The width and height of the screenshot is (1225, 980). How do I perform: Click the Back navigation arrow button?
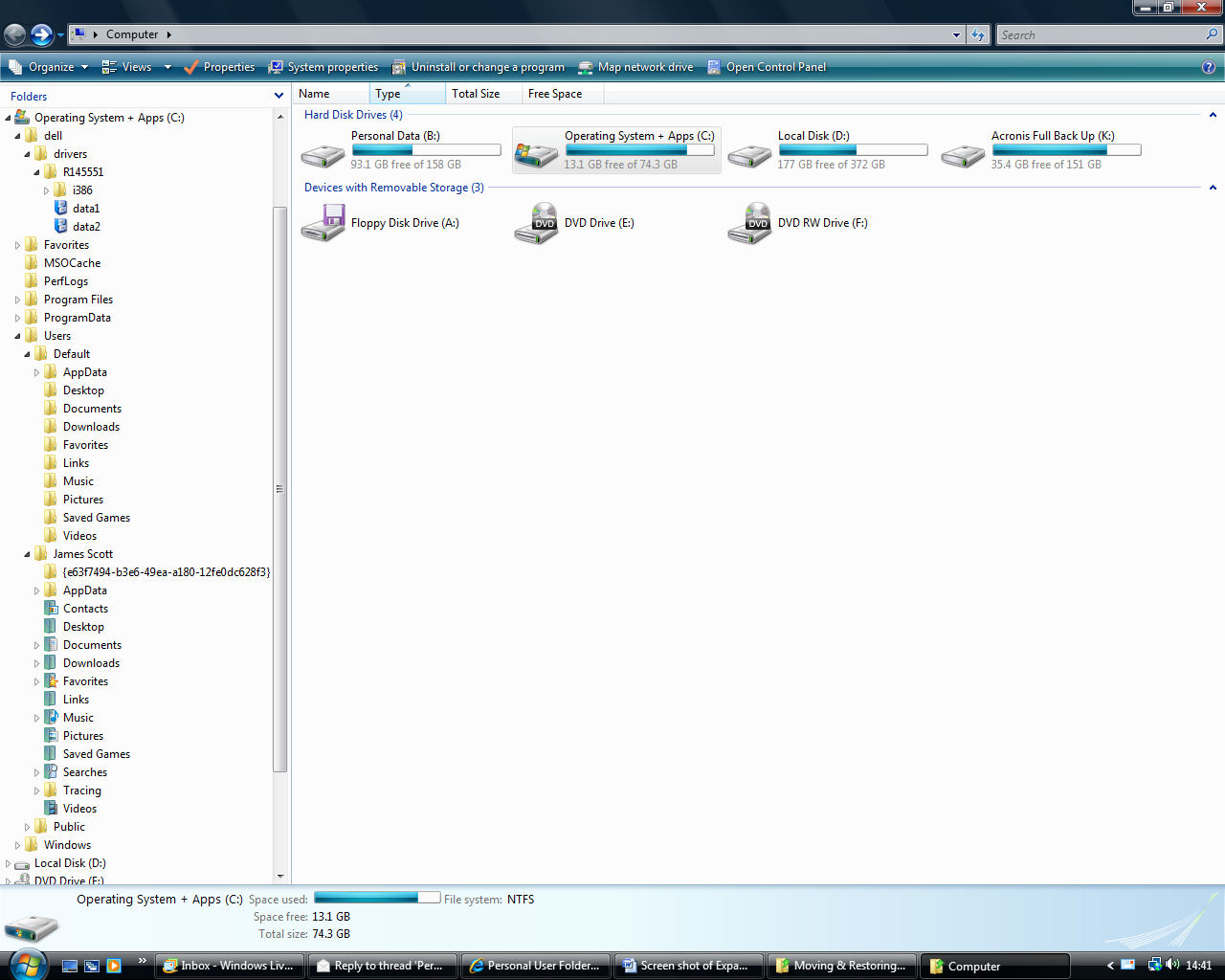pyautogui.click(x=14, y=35)
